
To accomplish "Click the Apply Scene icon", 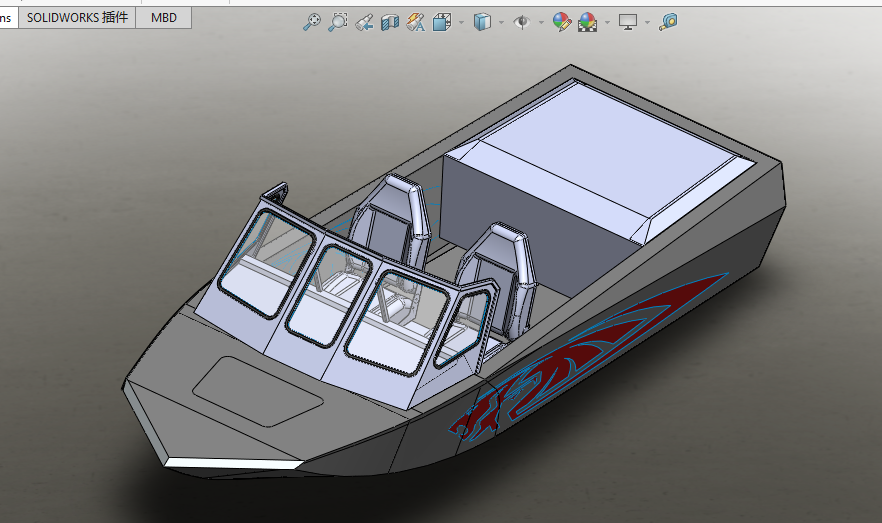I will tap(587, 21).
